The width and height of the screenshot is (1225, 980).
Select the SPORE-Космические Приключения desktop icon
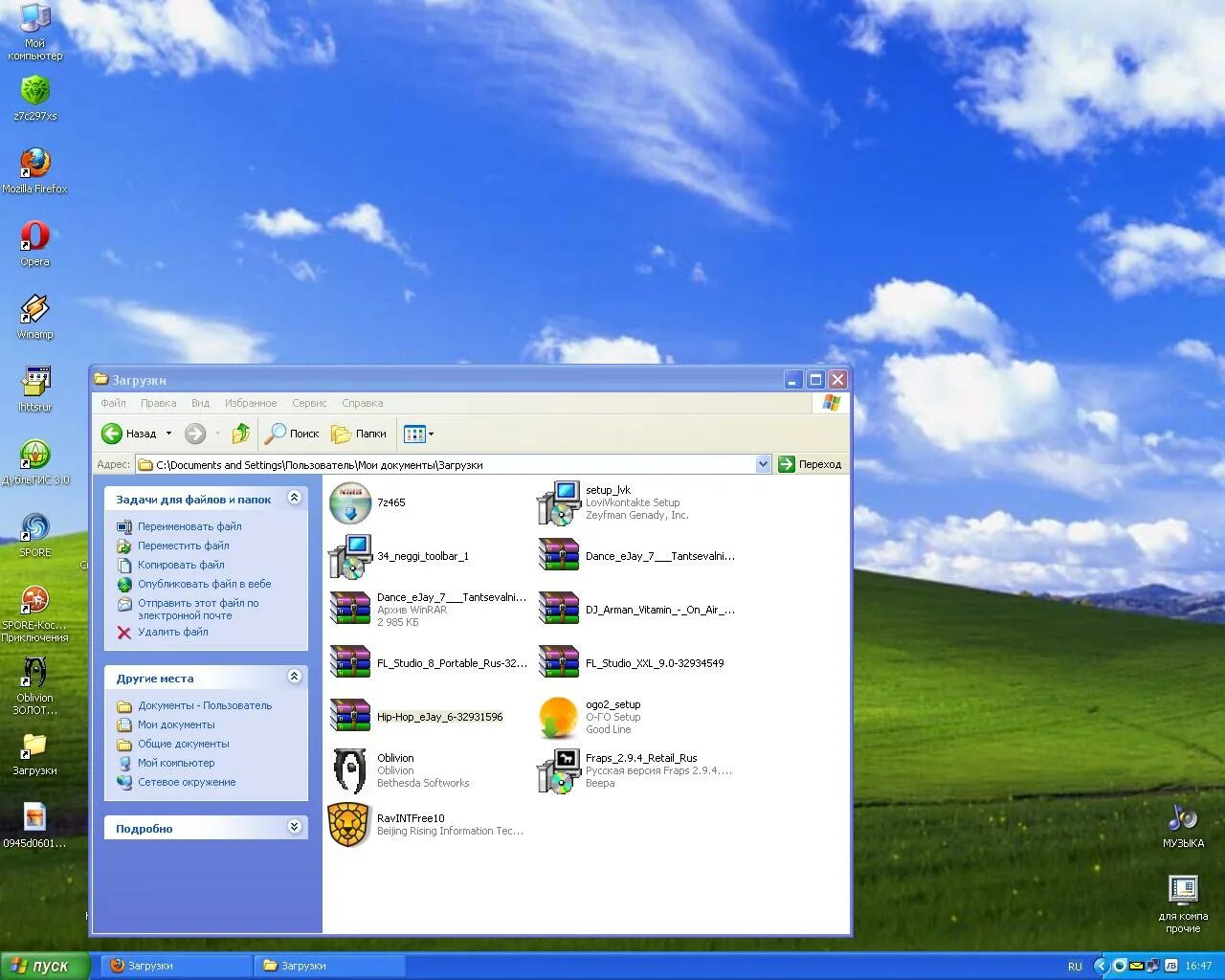[x=34, y=612]
